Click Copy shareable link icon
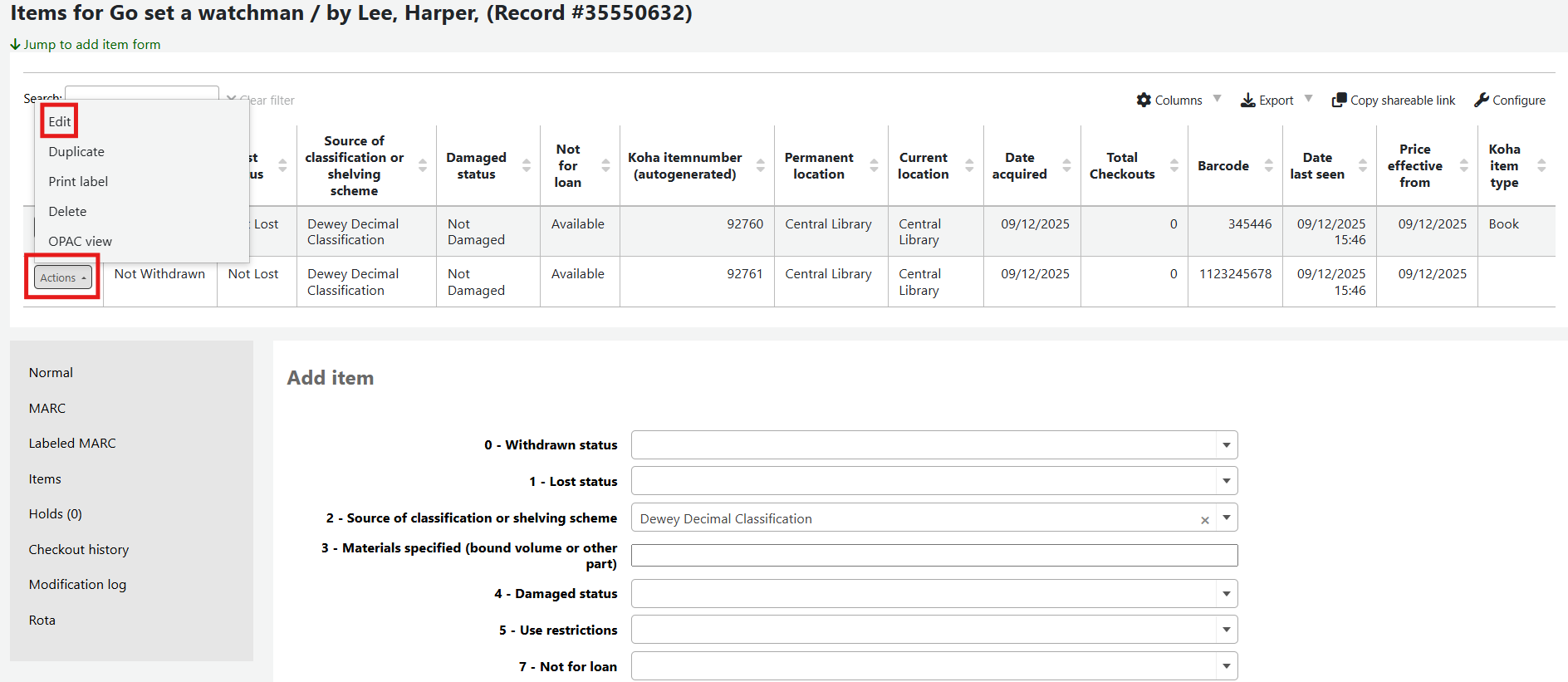 (x=1339, y=100)
